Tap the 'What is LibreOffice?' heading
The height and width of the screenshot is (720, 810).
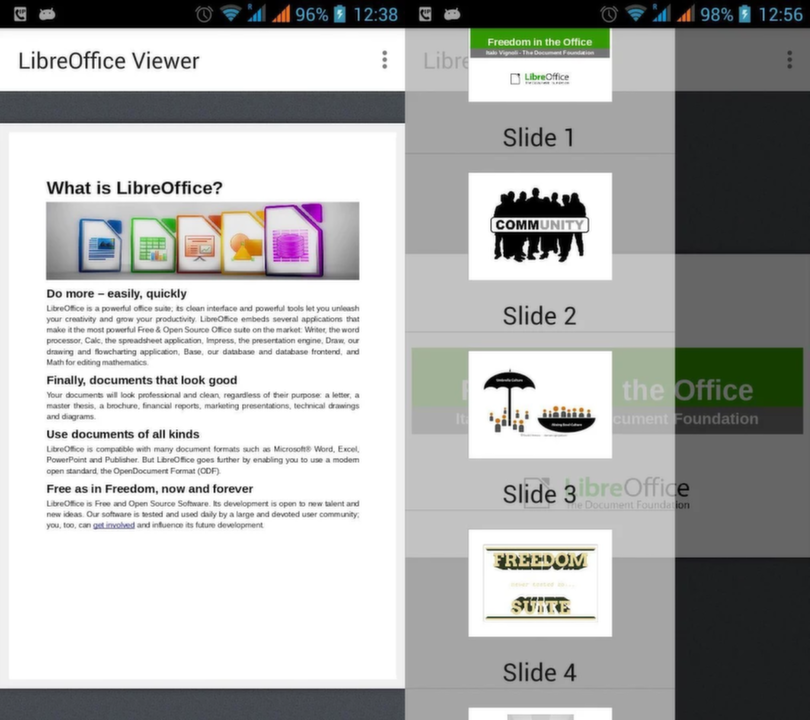click(134, 188)
